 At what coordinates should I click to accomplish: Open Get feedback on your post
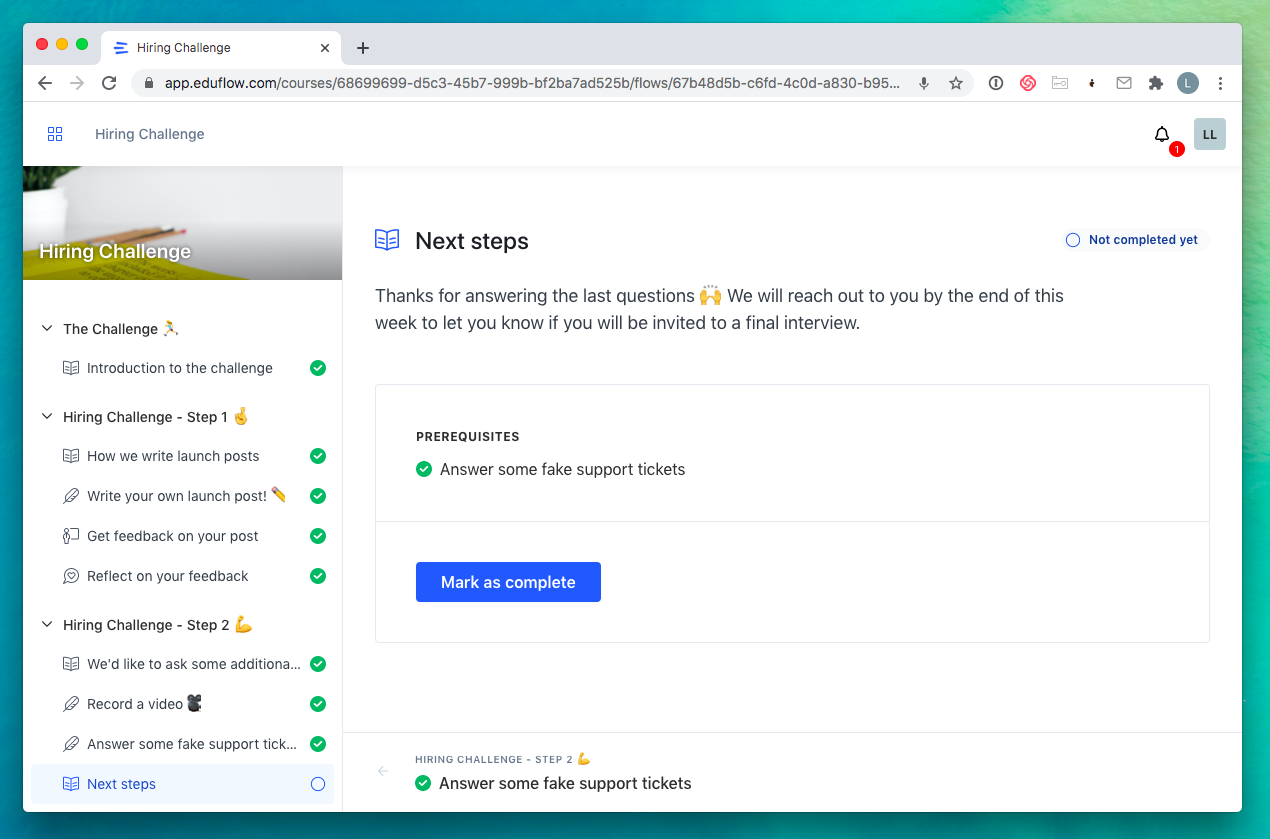(x=182, y=536)
